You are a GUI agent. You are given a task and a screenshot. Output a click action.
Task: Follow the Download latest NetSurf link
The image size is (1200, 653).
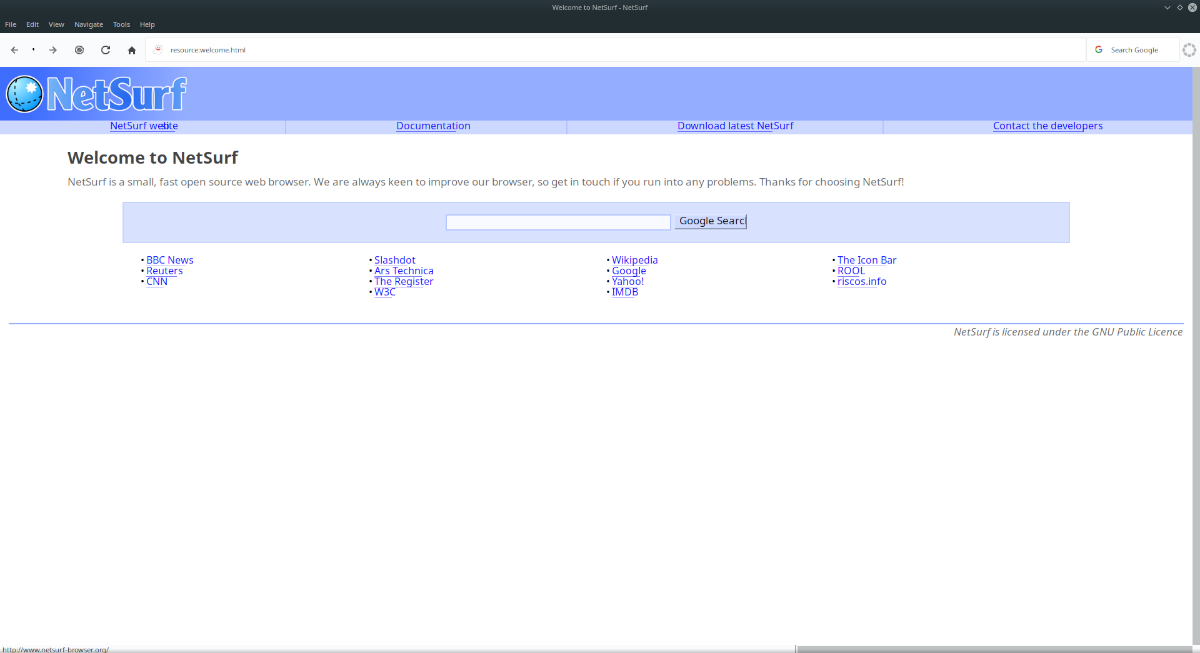coord(735,125)
